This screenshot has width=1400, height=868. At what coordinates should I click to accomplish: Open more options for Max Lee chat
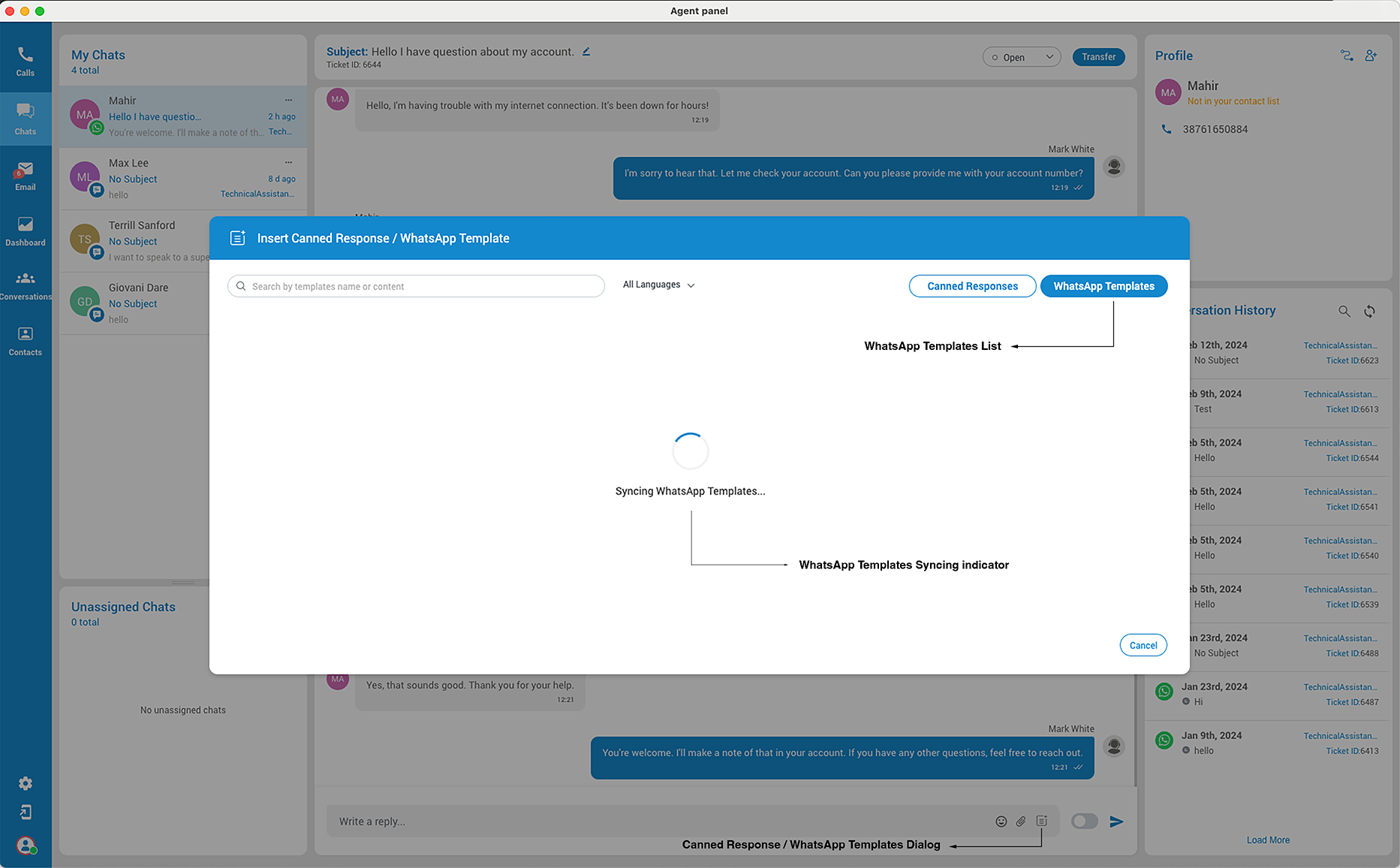pyautogui.click(x=288, y=162)
